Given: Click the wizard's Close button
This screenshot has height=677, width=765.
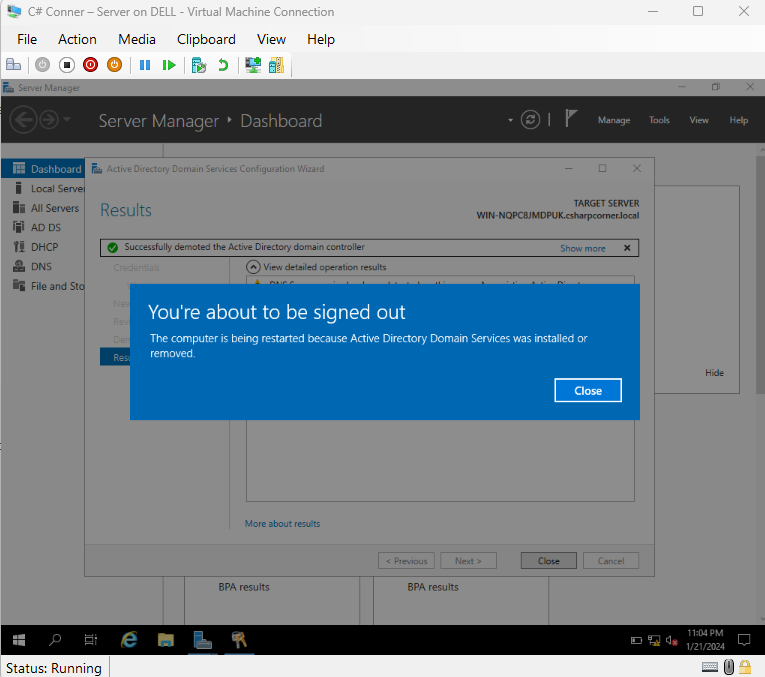Looking at the screenshot, I should point(548,560).
